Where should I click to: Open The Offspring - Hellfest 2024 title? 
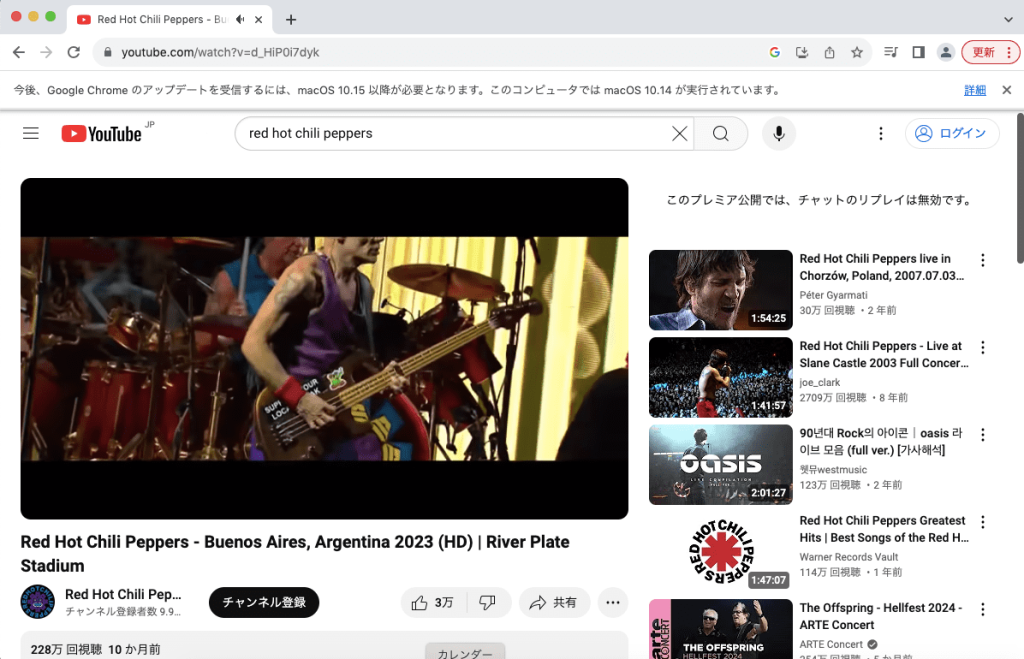click(x=880, y=616)
